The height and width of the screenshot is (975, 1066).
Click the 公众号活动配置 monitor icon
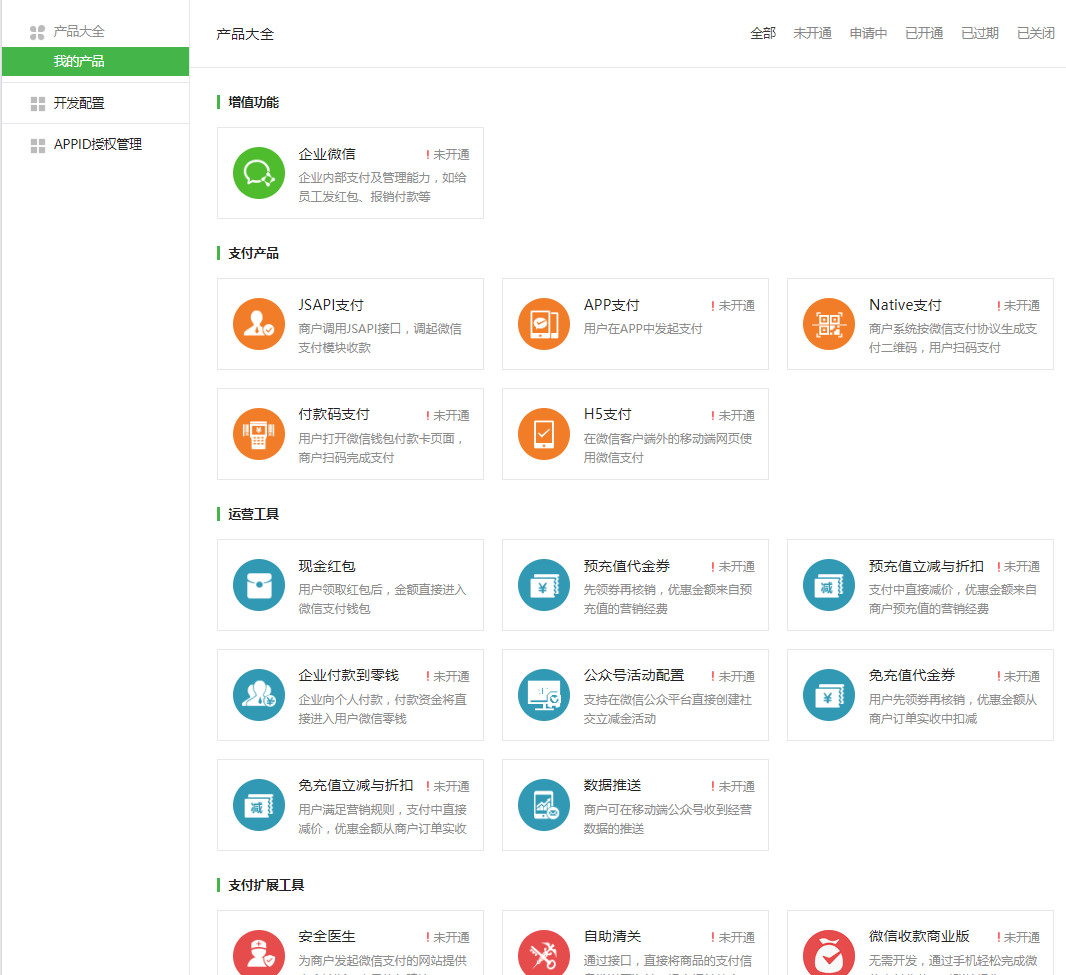[543, 695]
